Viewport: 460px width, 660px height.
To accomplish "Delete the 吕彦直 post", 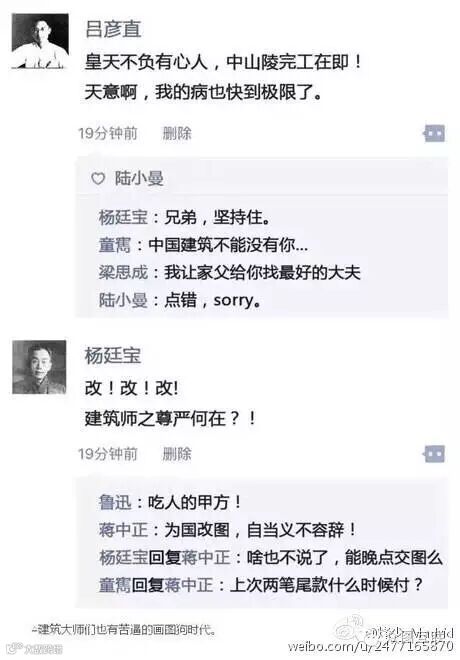I will pos(177,134).
